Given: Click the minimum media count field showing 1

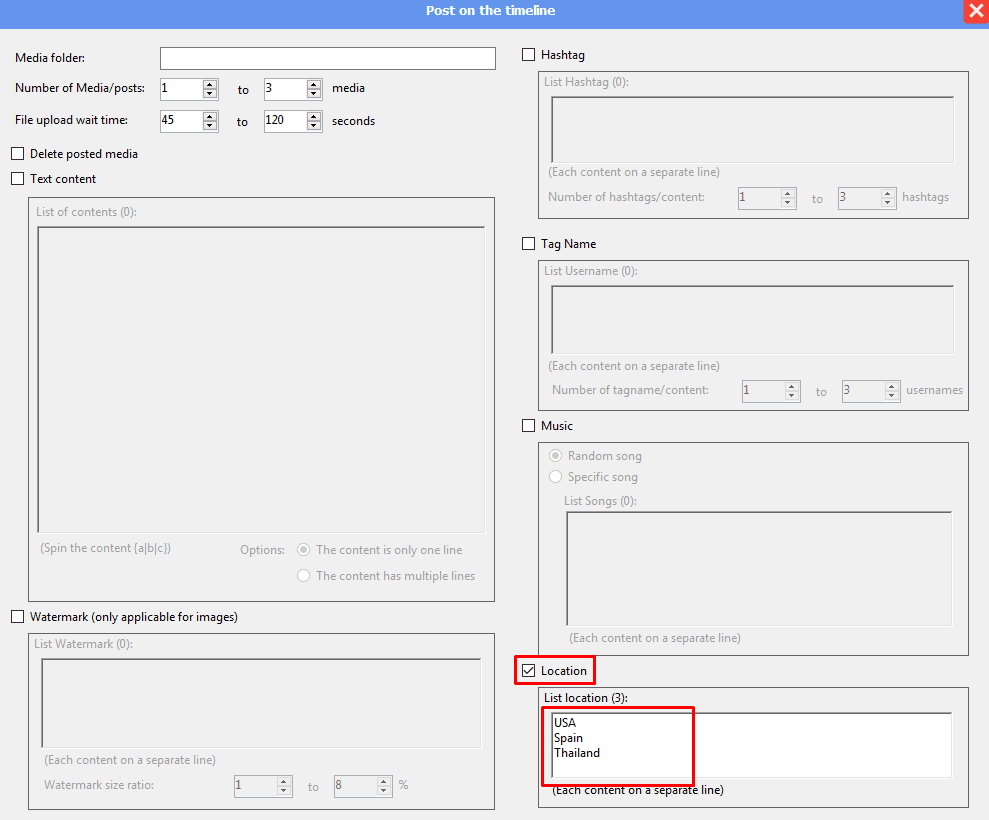Looking at the screenshot, I should (x=180, y=89).
